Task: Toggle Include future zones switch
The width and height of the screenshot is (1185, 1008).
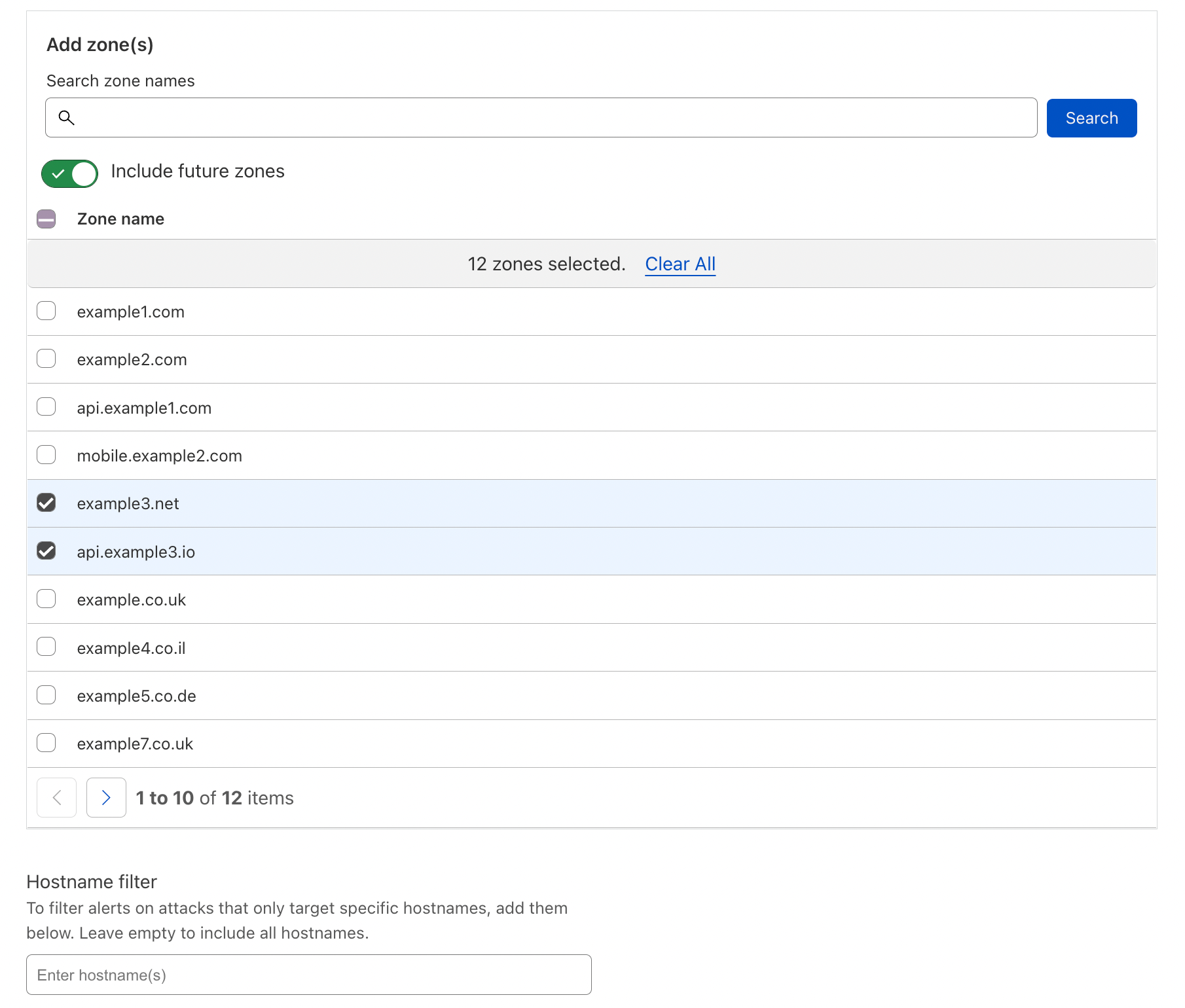Action: point(69,173)
